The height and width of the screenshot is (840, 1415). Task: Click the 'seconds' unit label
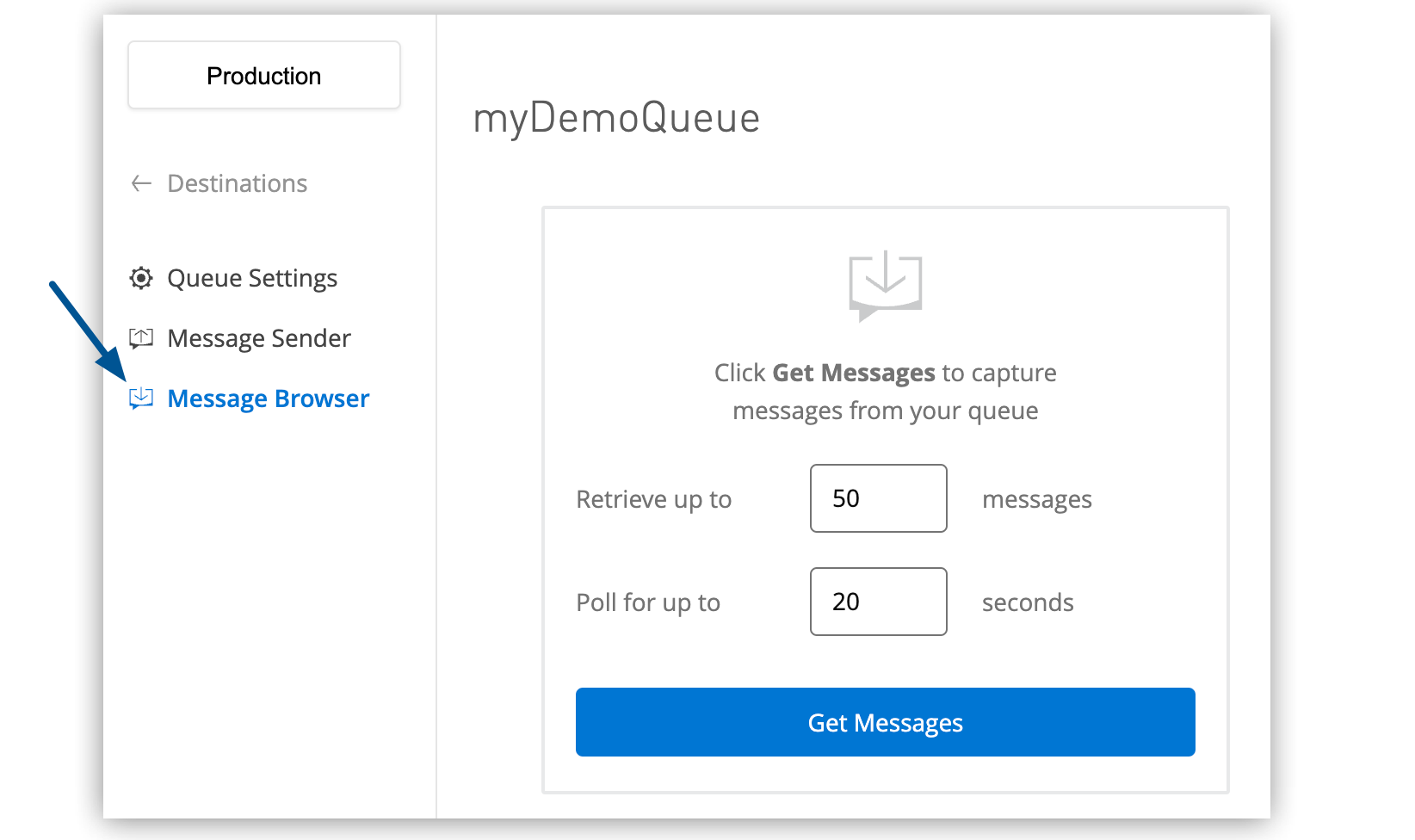click(1028, 602)
